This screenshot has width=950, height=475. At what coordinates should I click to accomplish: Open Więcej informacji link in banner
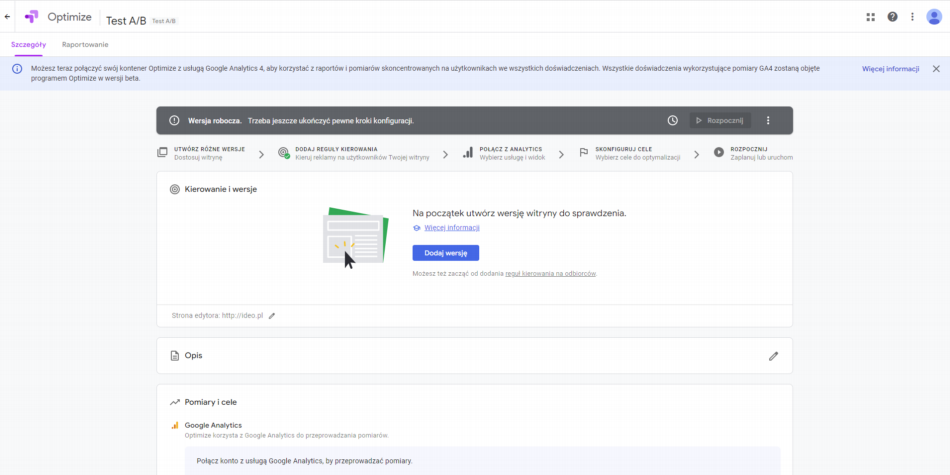[890, 69]
